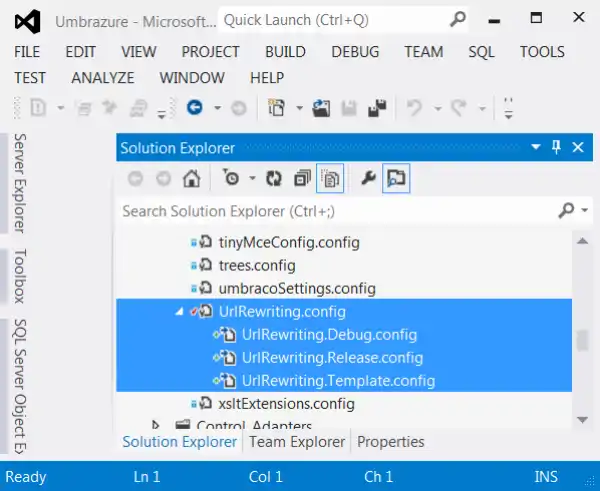The height and width of the screenshot is (491, 600).
Task: Switch to the Properties tab
Action: pos(391,442)
